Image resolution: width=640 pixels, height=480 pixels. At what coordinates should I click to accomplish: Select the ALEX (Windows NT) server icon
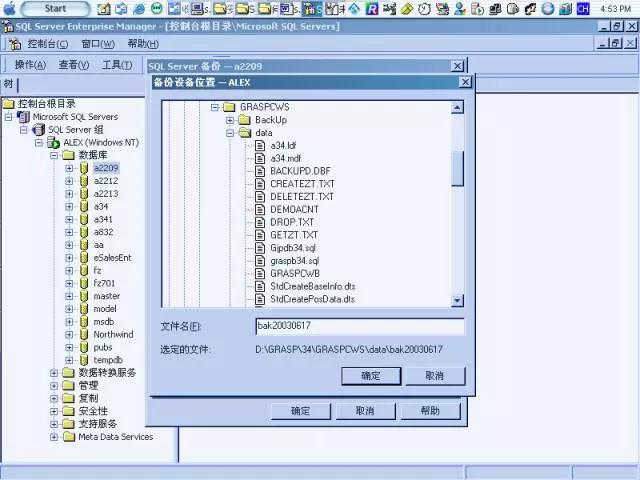53,143
